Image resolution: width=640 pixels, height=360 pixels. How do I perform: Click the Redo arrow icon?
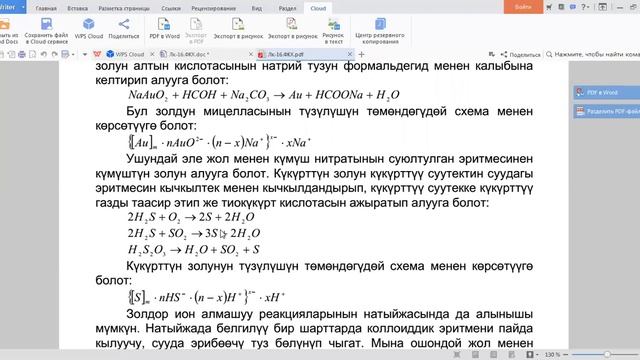coord(54,54)
